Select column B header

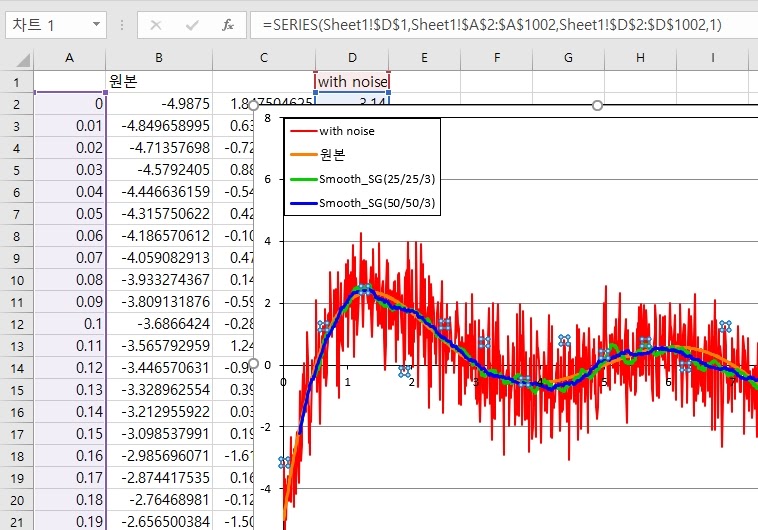pyautogui.click(x=159, y=59)
